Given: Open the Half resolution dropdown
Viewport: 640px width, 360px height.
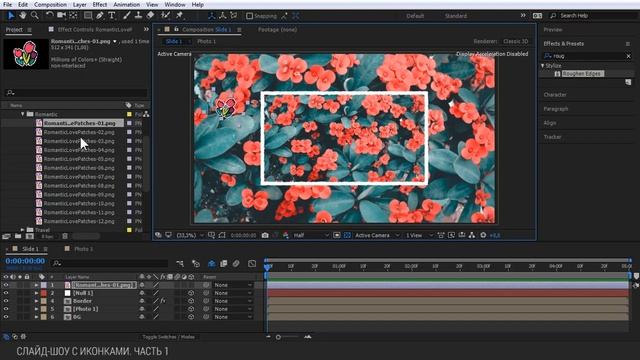Looking at the screenshot, I should coord(311,235).
